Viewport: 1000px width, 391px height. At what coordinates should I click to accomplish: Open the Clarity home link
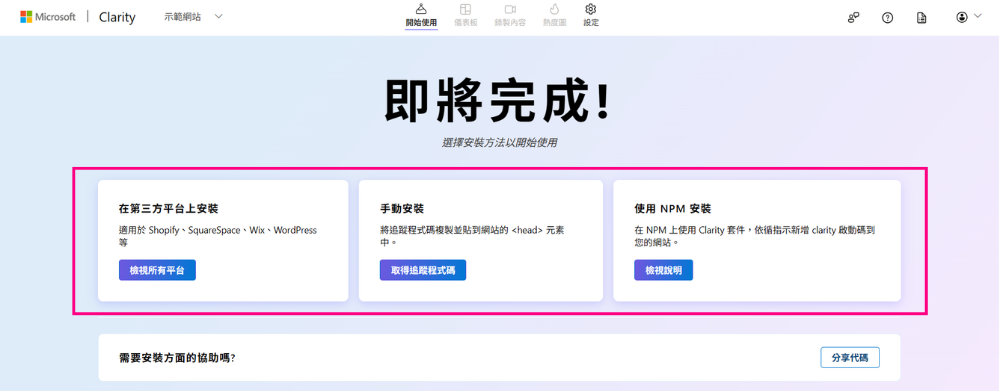coord(117,17)
